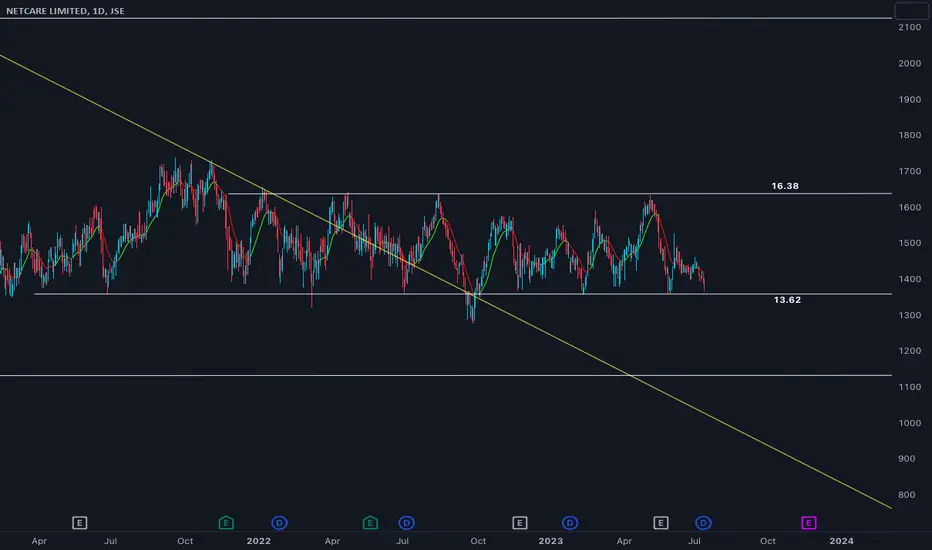This screenshot has height=550, width=932.
Task: Open the purple upcoming earnings marker
Action: point(808,523)
